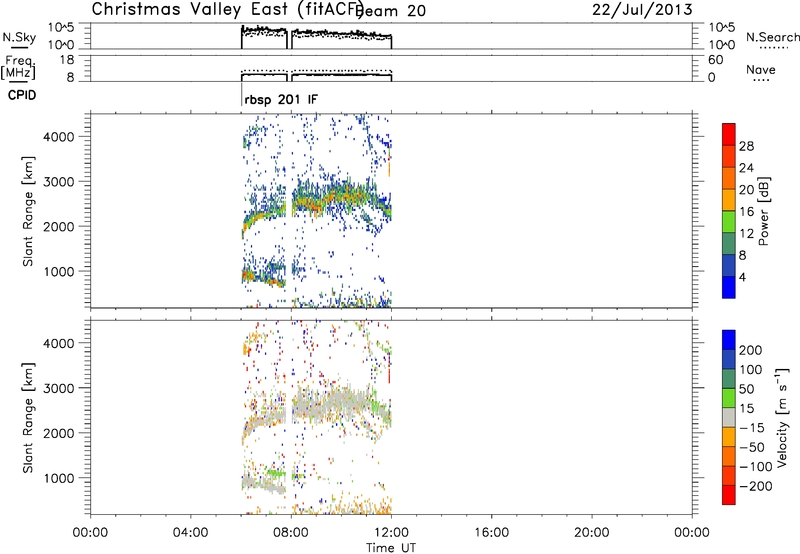The image size is (800, 554).
Task: Click the date '22/Jul/2013'
Action: tap(642, 9)
